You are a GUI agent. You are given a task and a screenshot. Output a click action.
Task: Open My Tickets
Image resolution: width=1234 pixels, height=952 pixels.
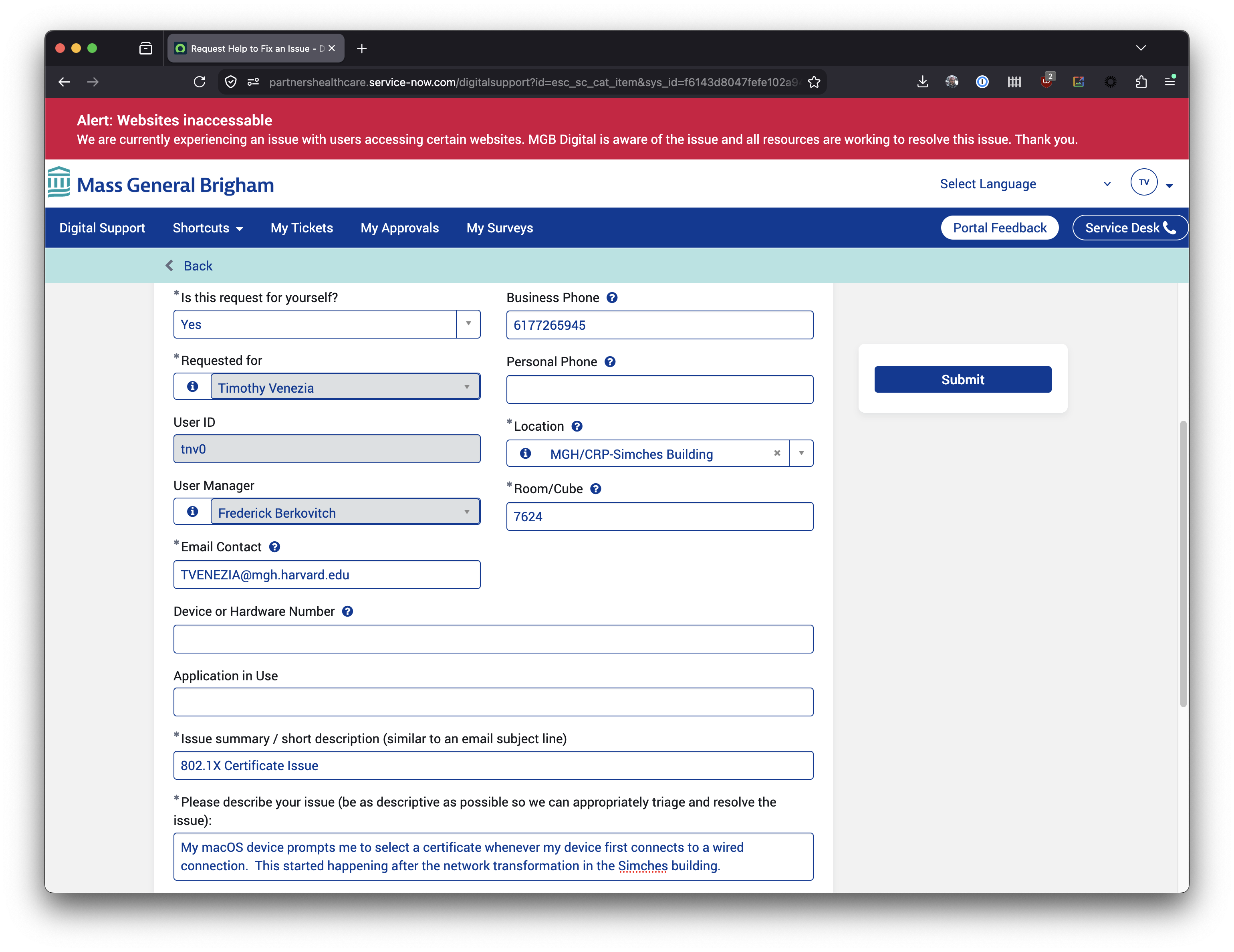point(302,228)
